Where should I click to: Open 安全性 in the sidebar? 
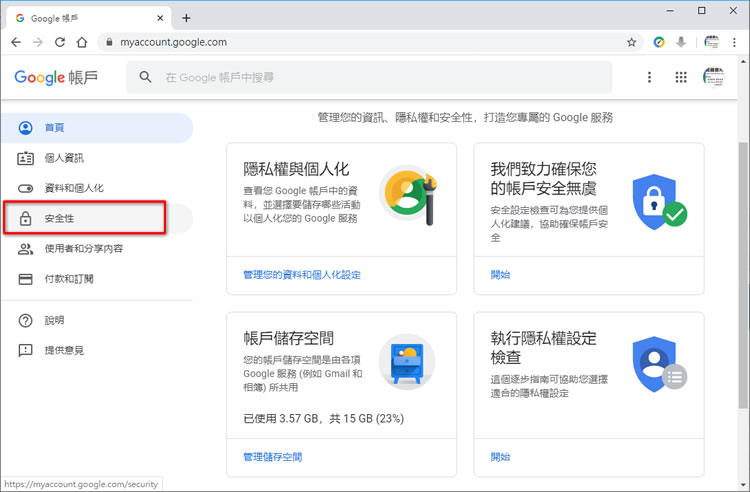[97, 219]
